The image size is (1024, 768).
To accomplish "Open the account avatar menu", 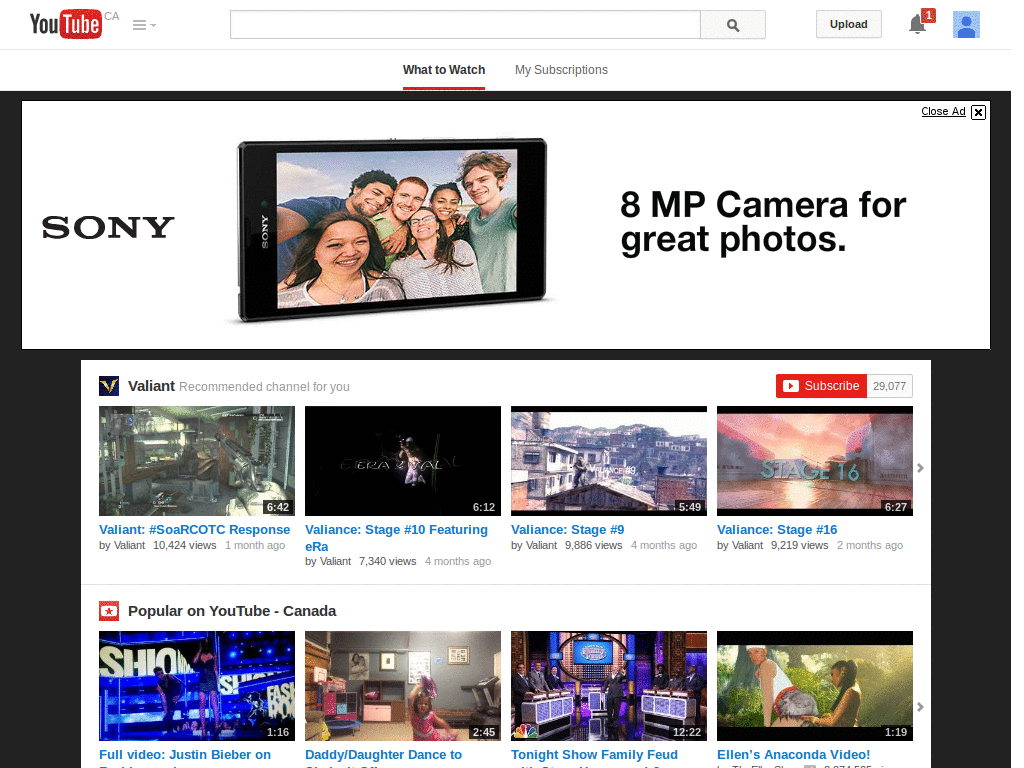I will 966,25.
